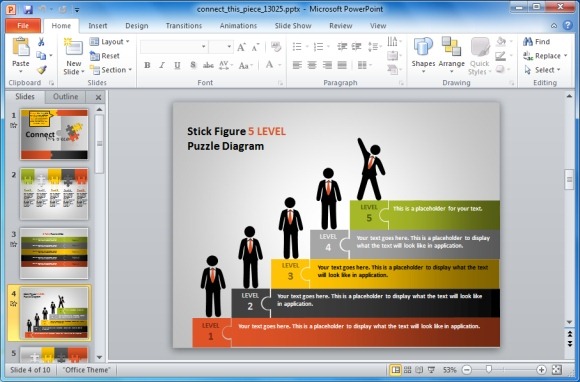This screenshot has width=580, height=382.
Task: Open the Font Color dropdown arrow
Action: tap(280, 65)
